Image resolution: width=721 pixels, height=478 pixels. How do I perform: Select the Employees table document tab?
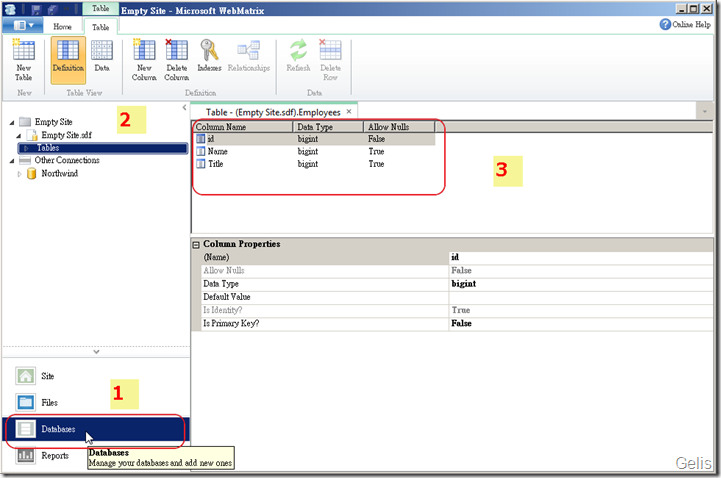pyautogui.click(x=273, y=112)
